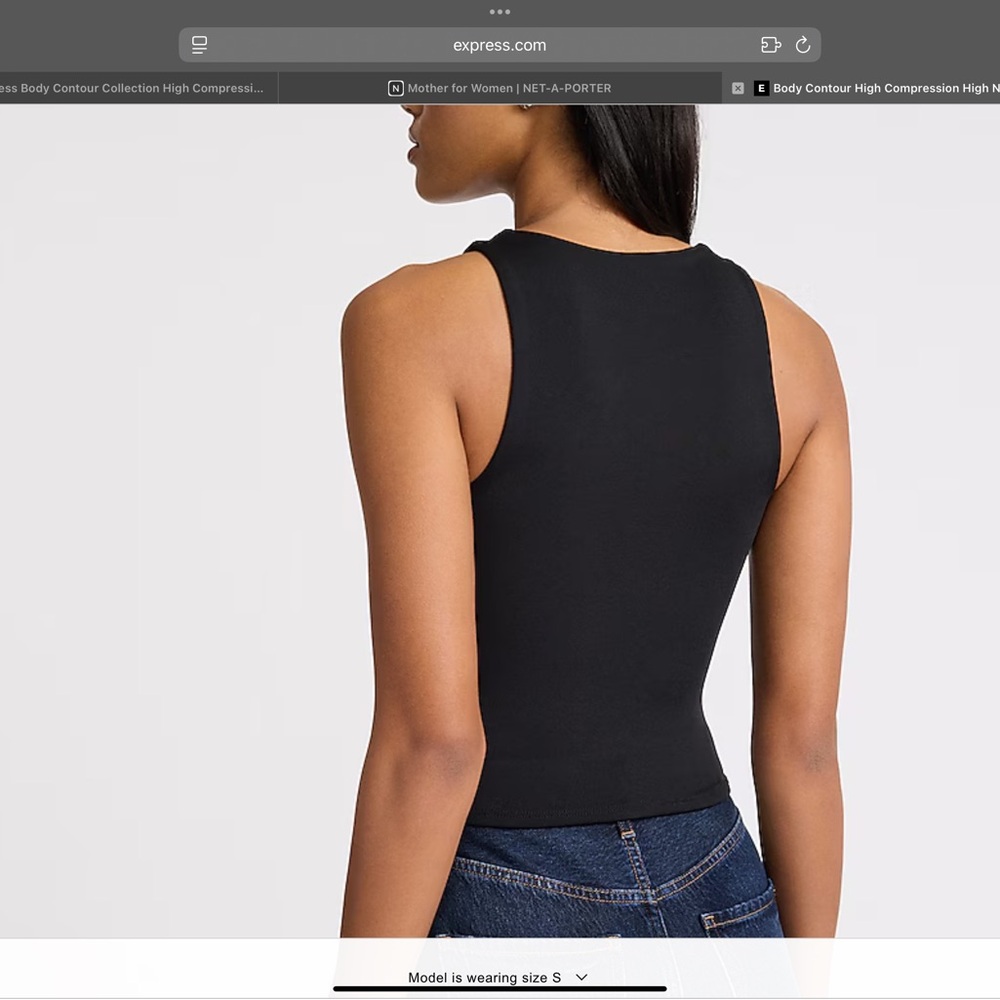Open the page menu icon in address bar
Image resolution: width=1000 pixels, height=1000 pixels.
199,45
